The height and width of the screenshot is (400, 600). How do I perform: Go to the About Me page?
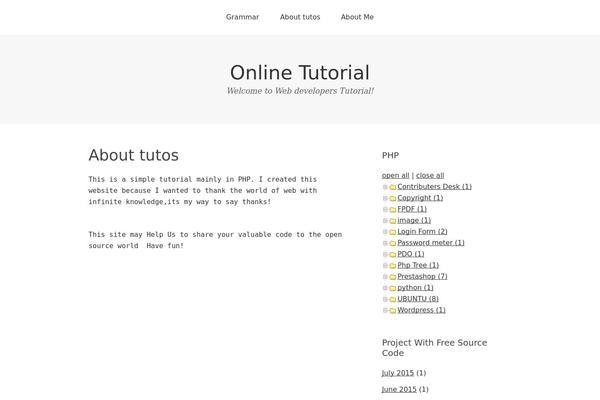coord(357,17)
